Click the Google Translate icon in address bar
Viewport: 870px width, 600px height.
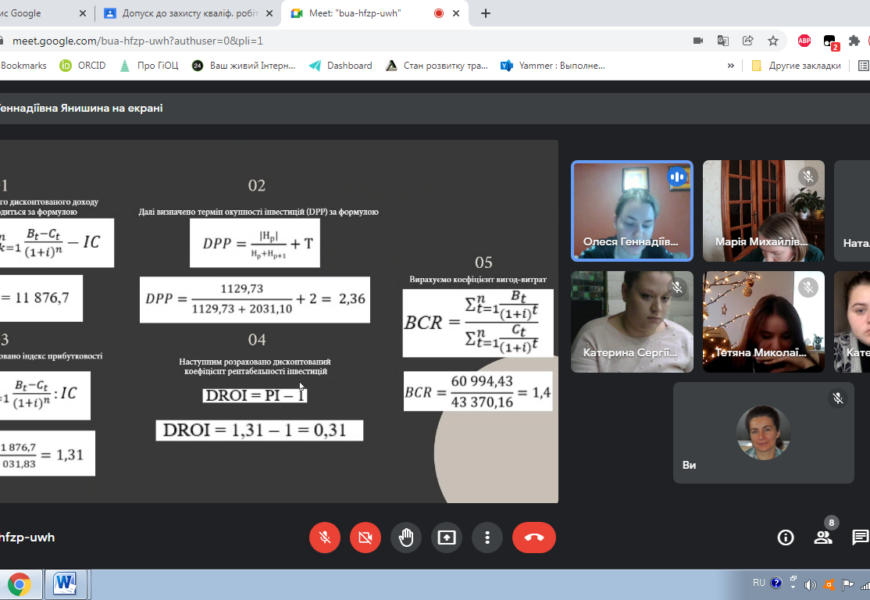pos(723,41)
